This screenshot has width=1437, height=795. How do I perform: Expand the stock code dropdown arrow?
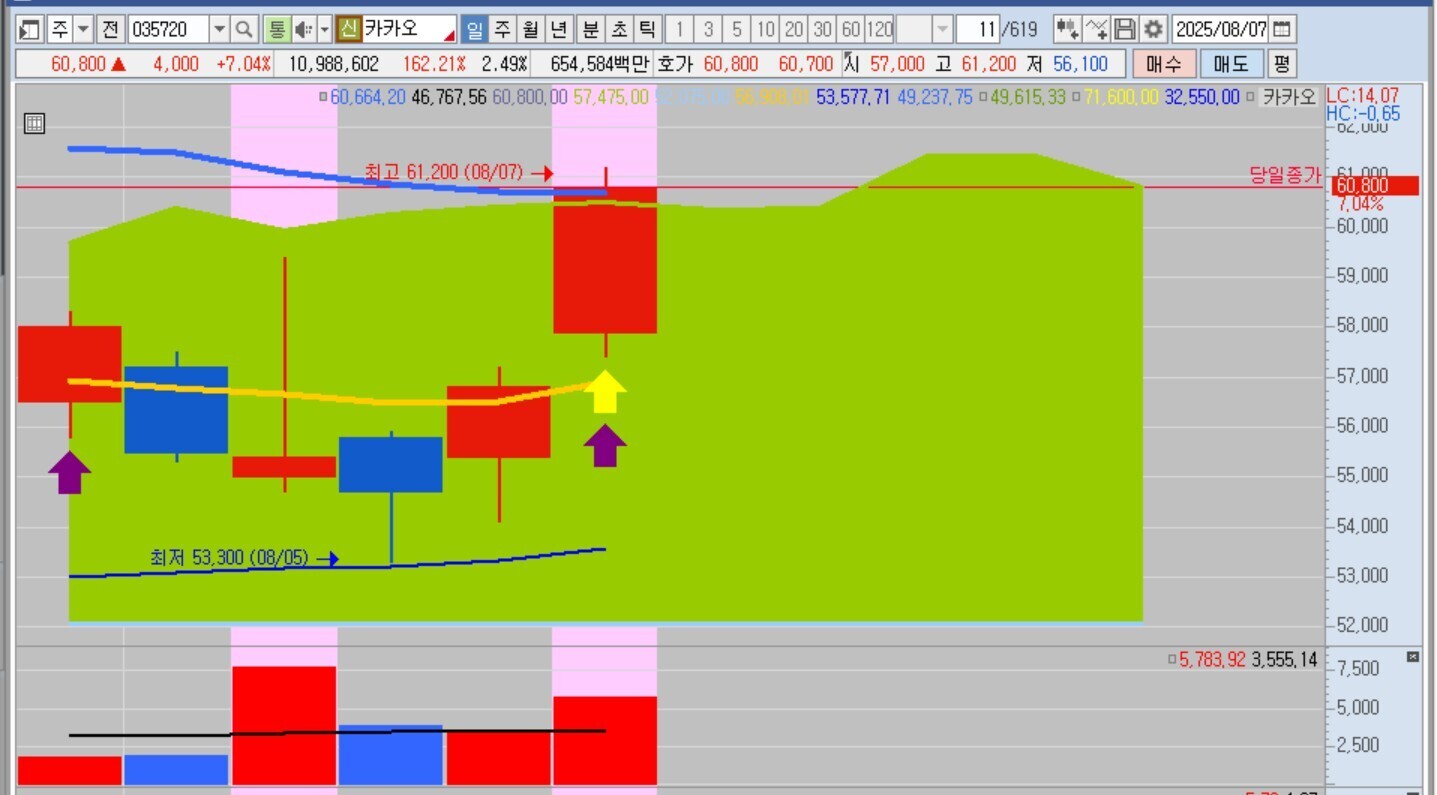[220, 29]
